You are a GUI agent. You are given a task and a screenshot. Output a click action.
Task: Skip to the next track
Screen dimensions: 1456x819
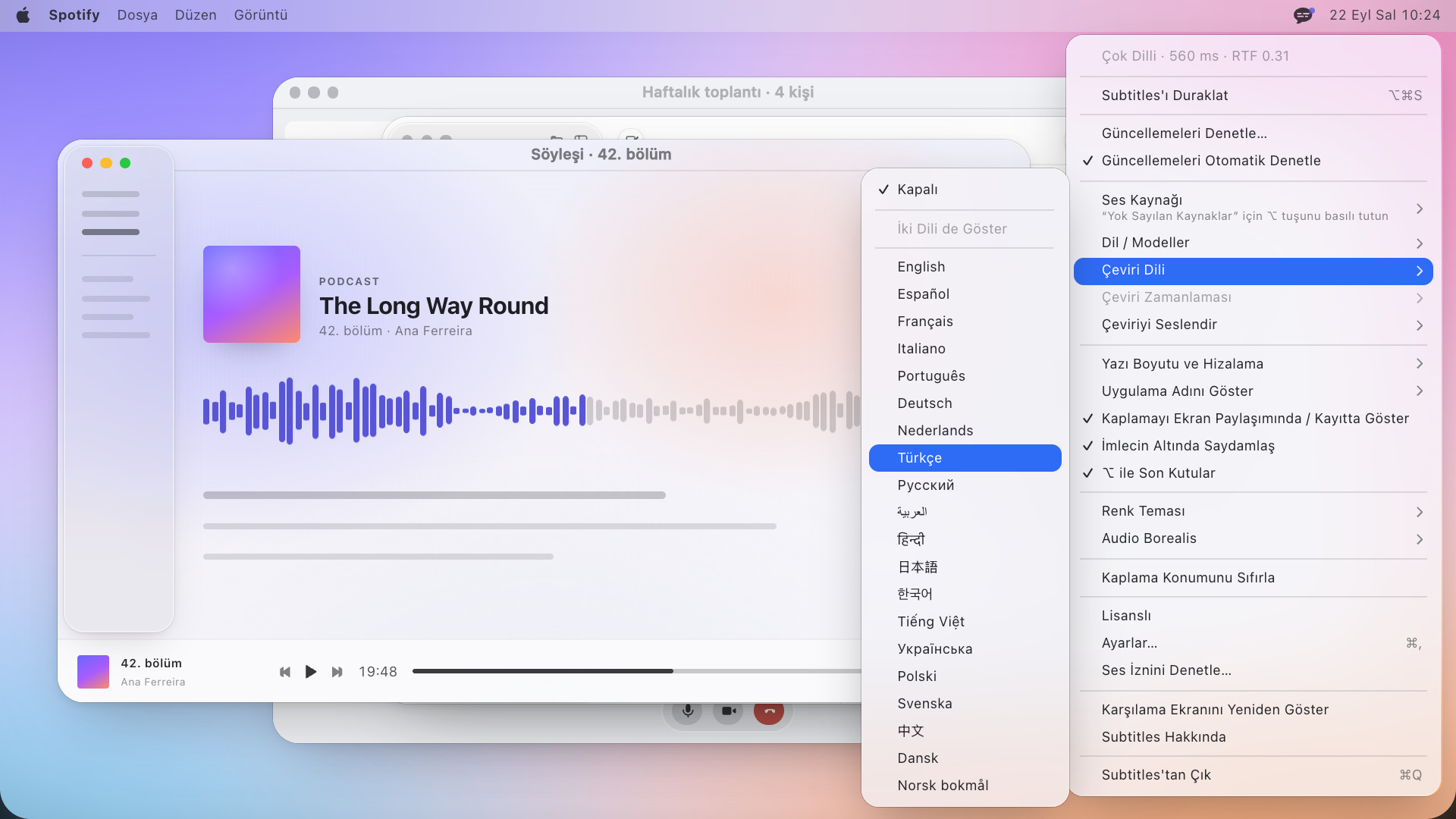pos(337,672)
